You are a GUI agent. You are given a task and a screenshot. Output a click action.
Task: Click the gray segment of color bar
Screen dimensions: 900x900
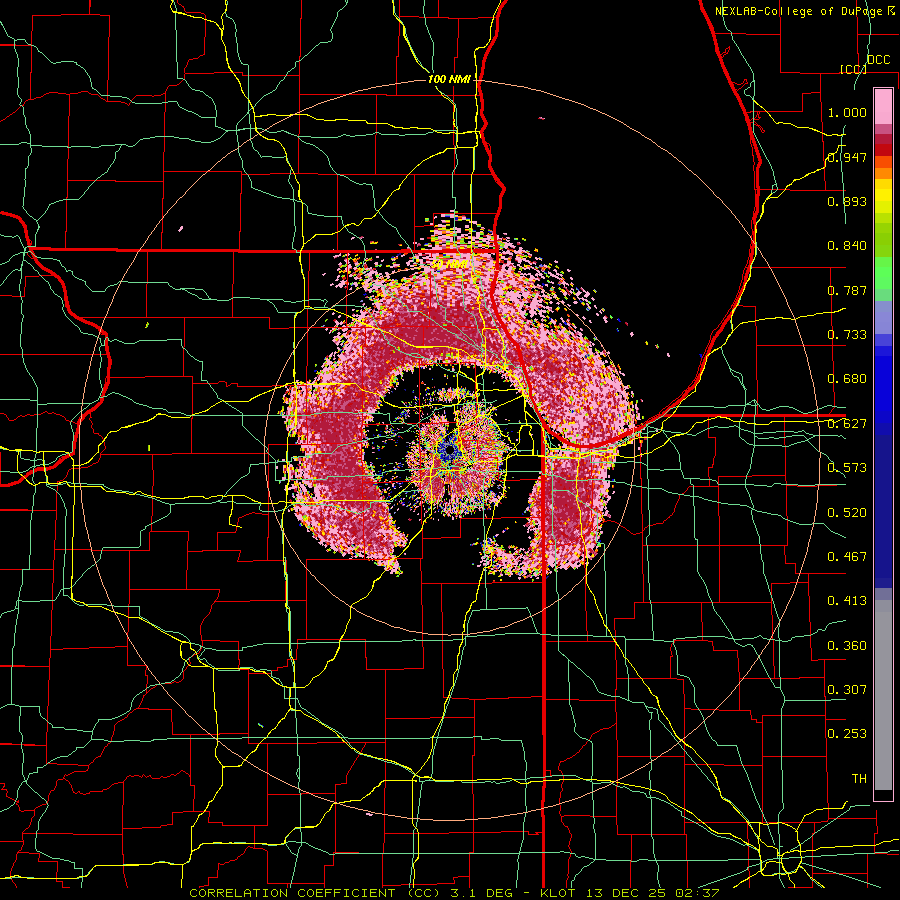point(883,695)
